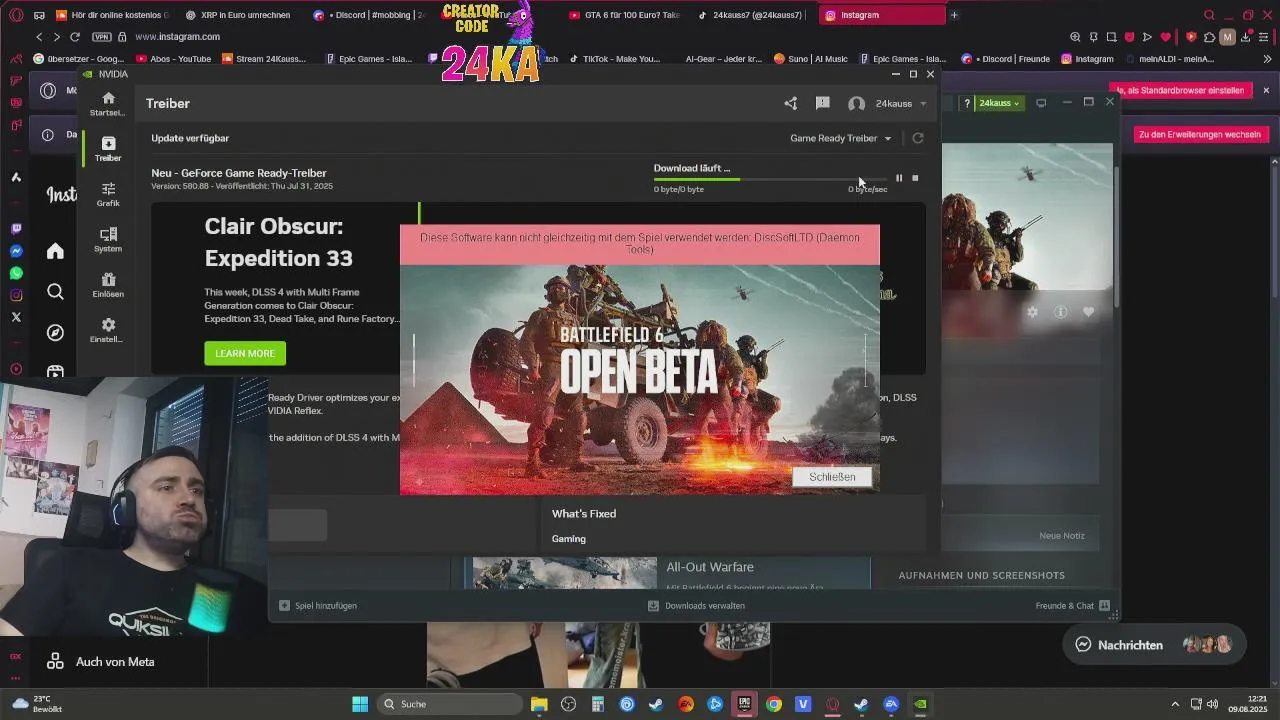Image resolution: width=1280 pixels, height=720 pixels.
Task: Expand the 24kauss account dropdown arrow in NVIDIA
Action: point(923,104)
